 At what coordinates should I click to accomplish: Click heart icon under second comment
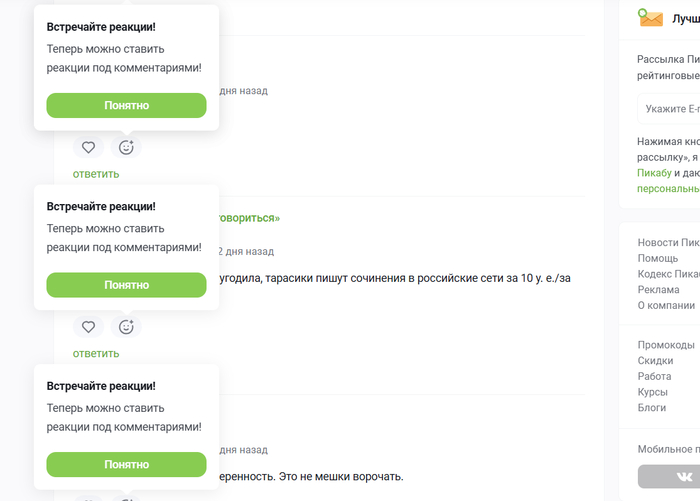point(88,327)
